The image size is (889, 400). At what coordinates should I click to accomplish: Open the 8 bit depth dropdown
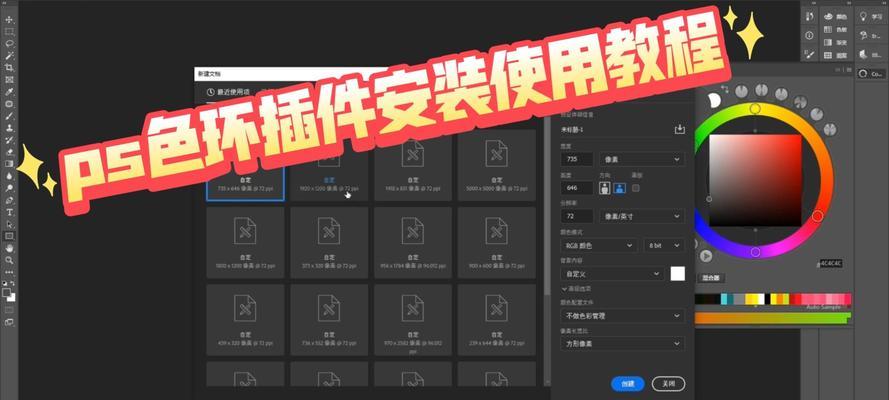(663, 245)
